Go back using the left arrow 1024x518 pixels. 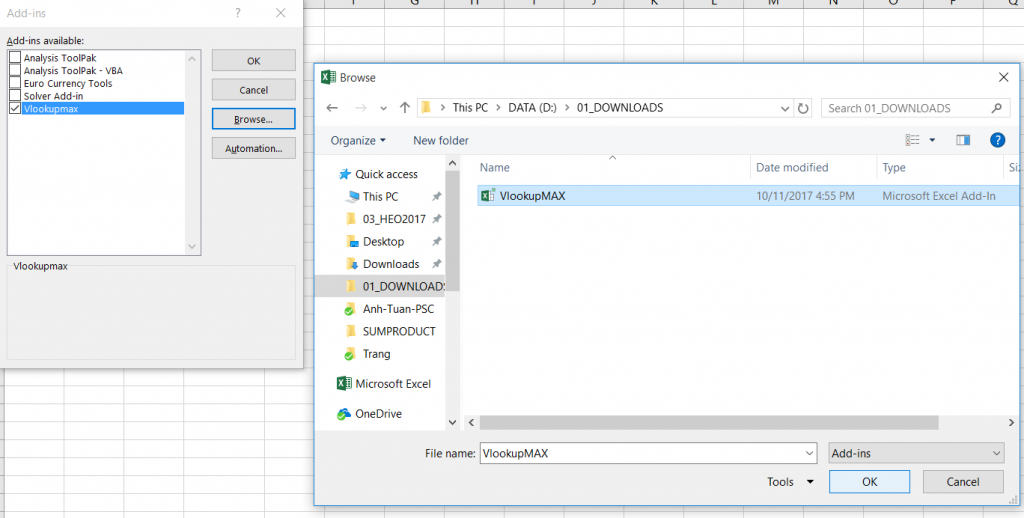(332, 108)
